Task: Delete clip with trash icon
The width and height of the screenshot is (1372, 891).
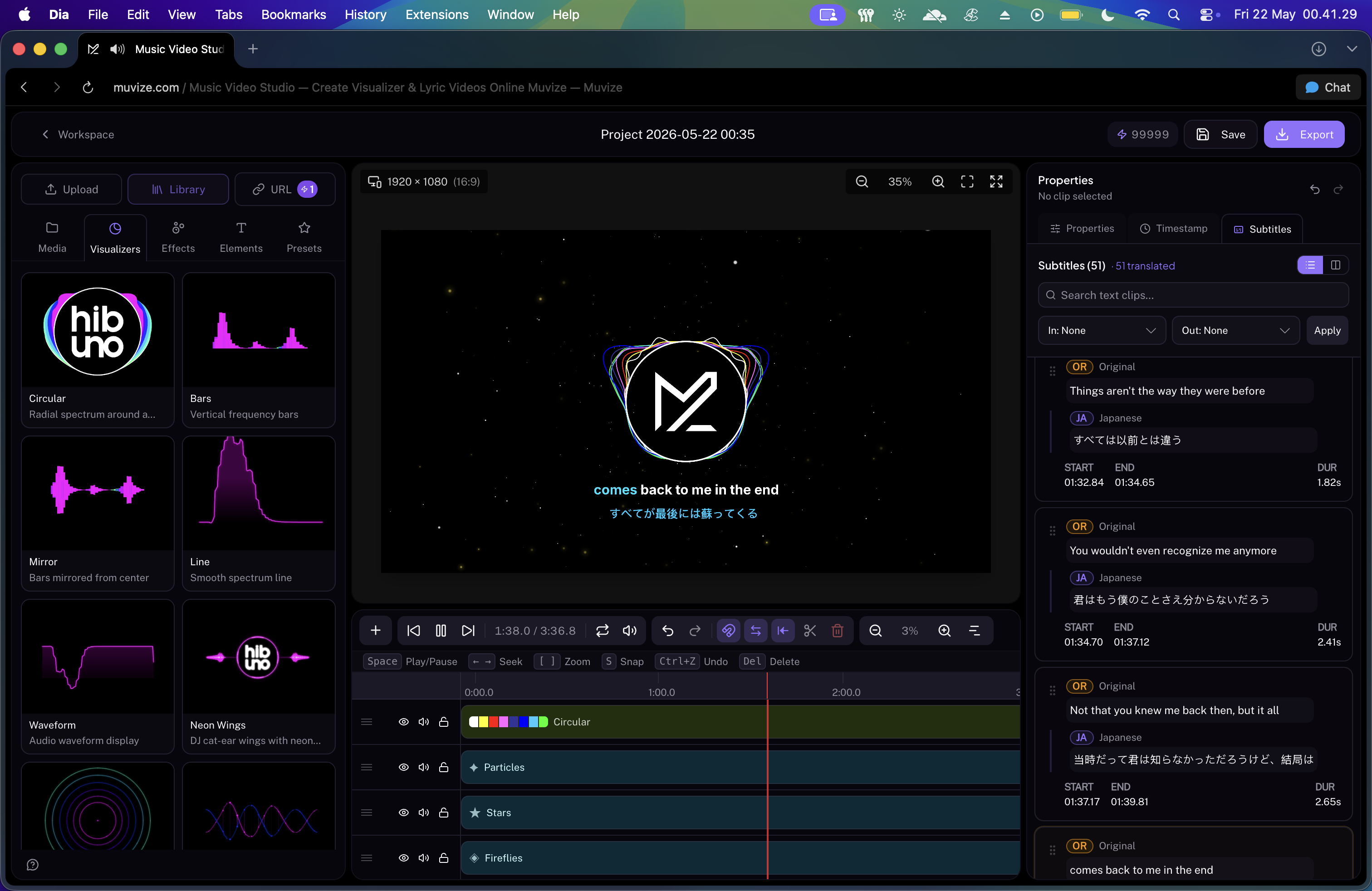Action: click(x=838, y=631)
